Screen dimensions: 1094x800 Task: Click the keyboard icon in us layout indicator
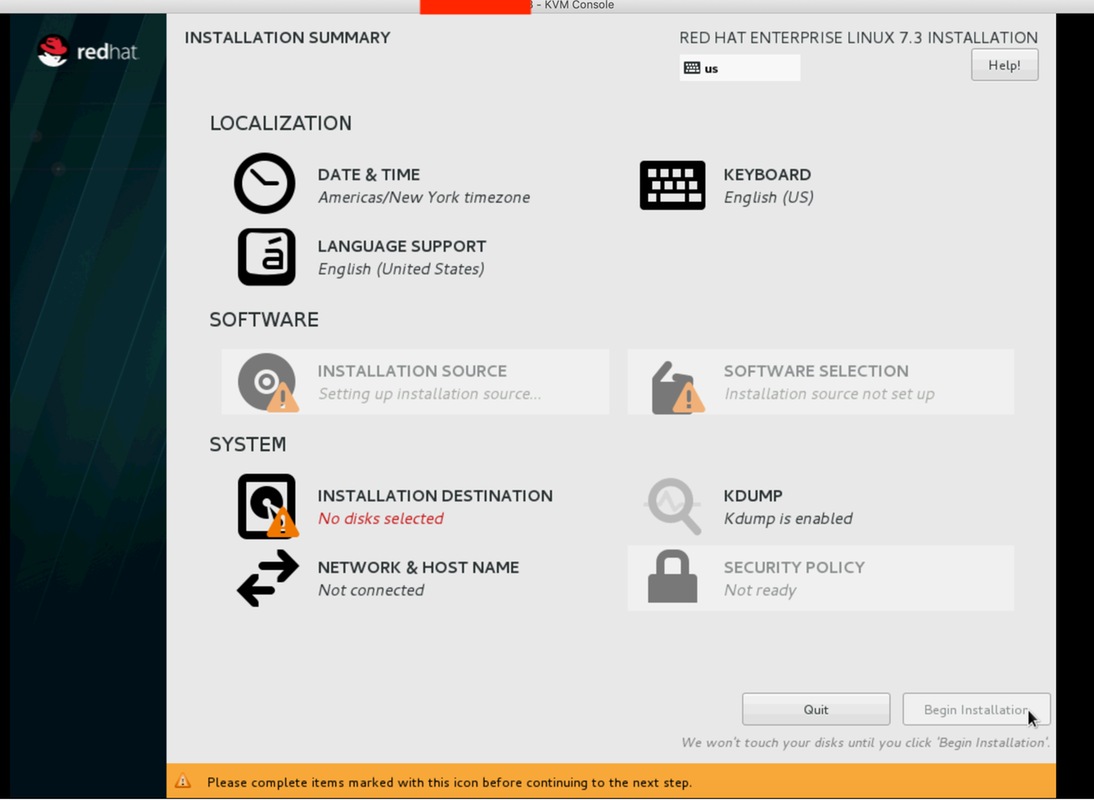(x=691, y=68)
